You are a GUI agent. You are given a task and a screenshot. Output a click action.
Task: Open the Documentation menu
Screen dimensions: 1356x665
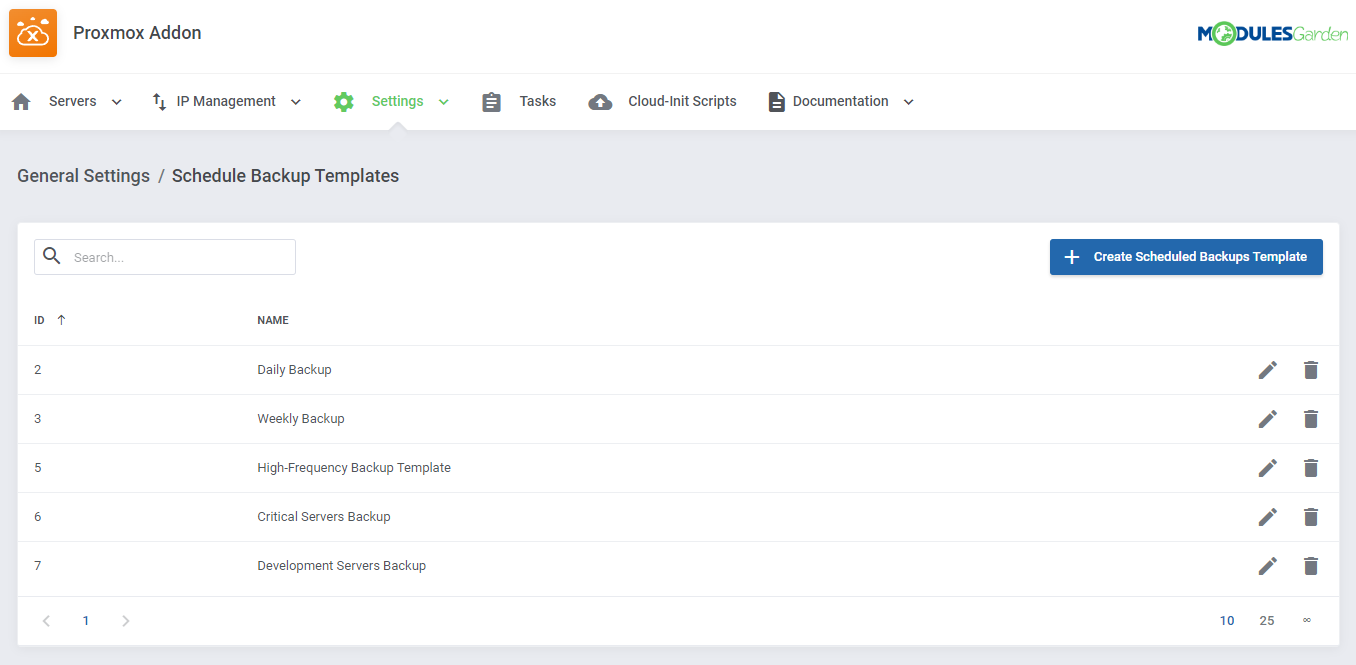click(x=841, y=102)
